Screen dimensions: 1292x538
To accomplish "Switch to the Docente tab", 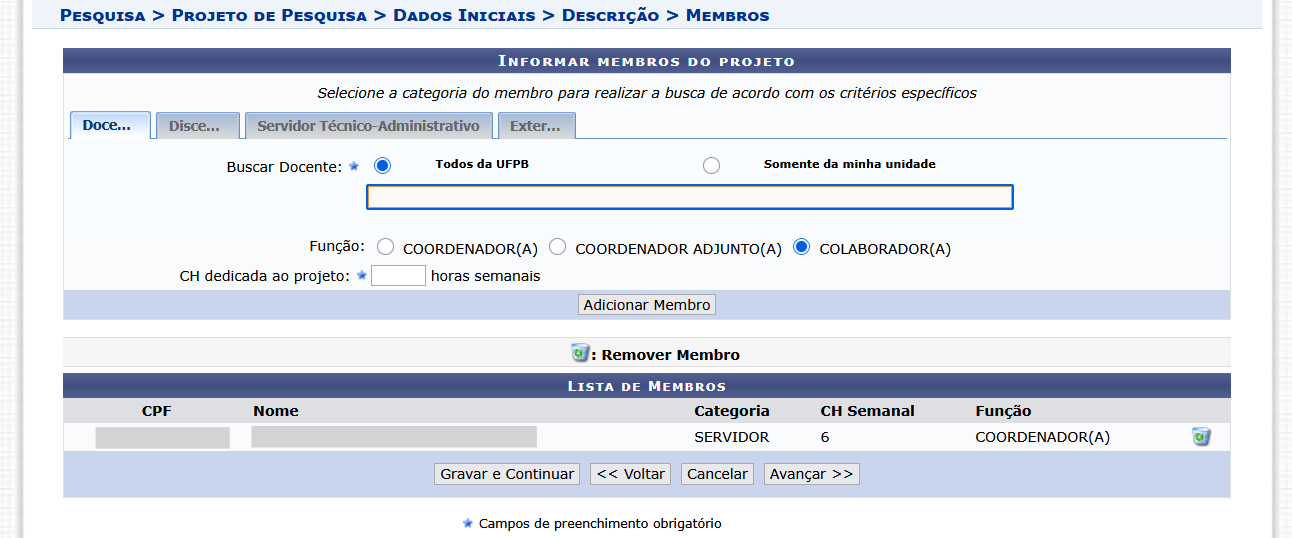I will (109, 126).
